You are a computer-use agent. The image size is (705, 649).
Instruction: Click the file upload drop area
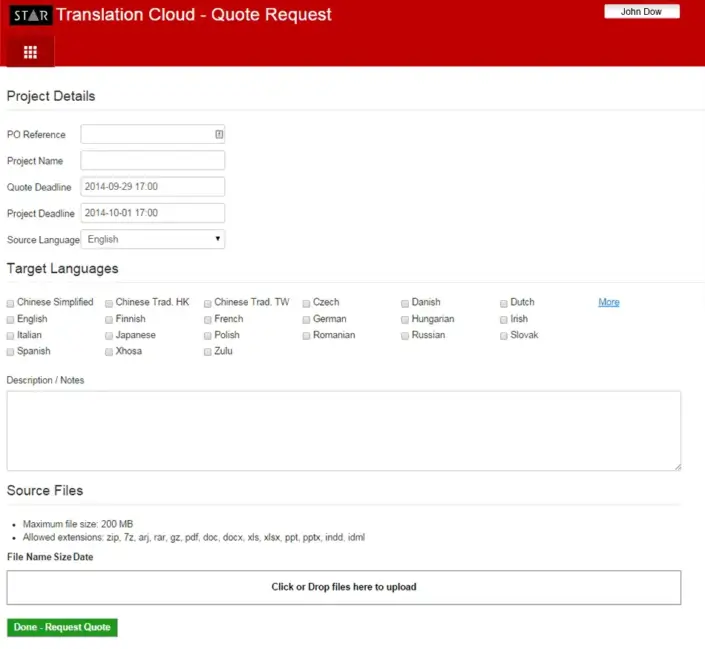343,587
